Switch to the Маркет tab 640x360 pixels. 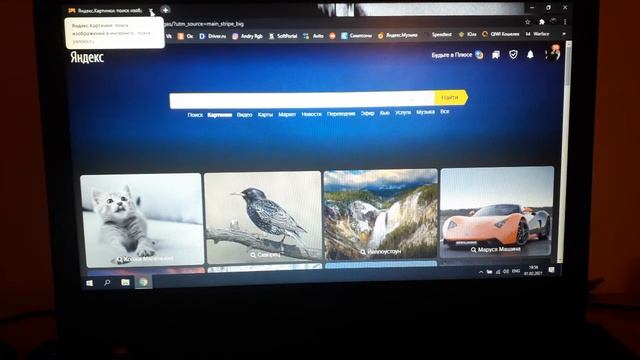click(287, 114)
